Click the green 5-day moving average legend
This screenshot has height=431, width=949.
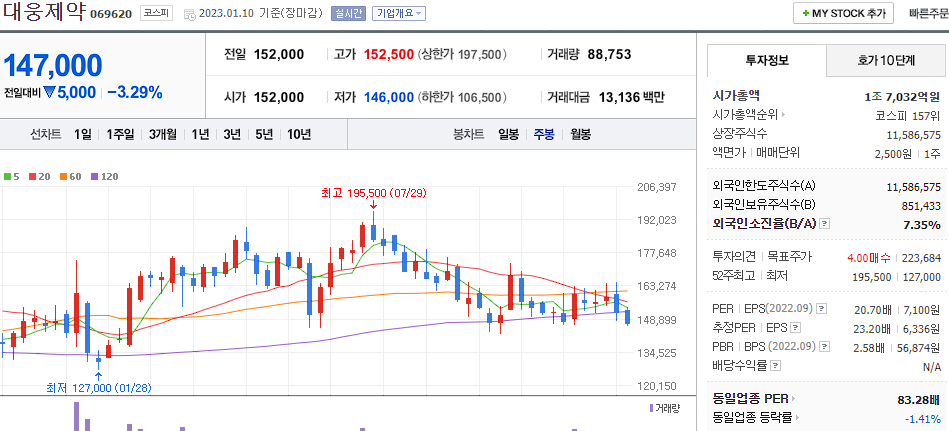(x=11, y=177)
